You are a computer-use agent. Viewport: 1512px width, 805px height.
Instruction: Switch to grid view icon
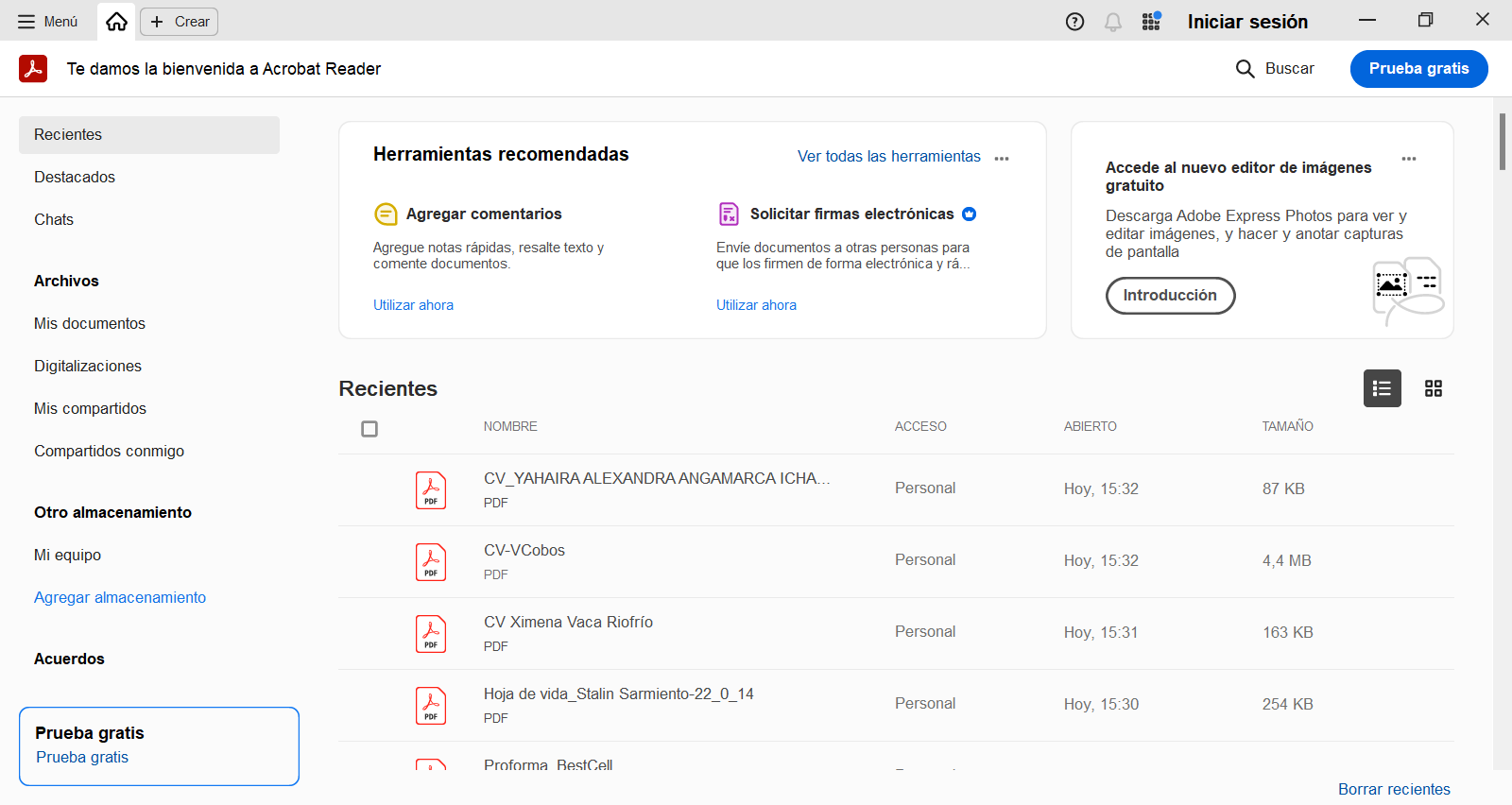[1434, 388]
